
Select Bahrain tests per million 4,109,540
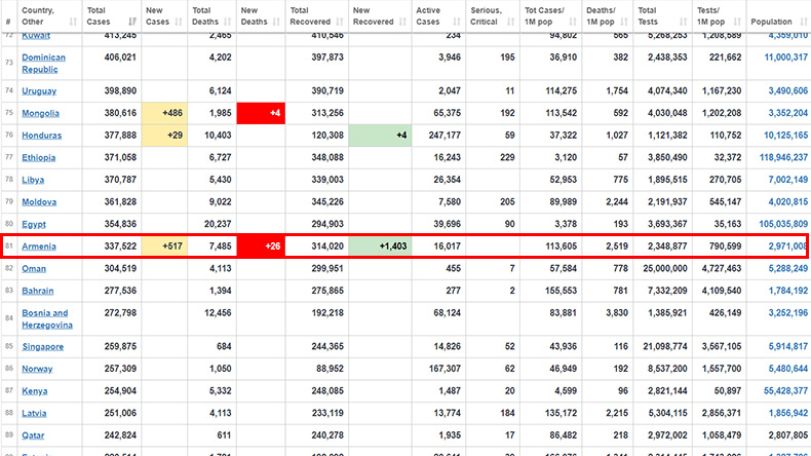(722, 291)
